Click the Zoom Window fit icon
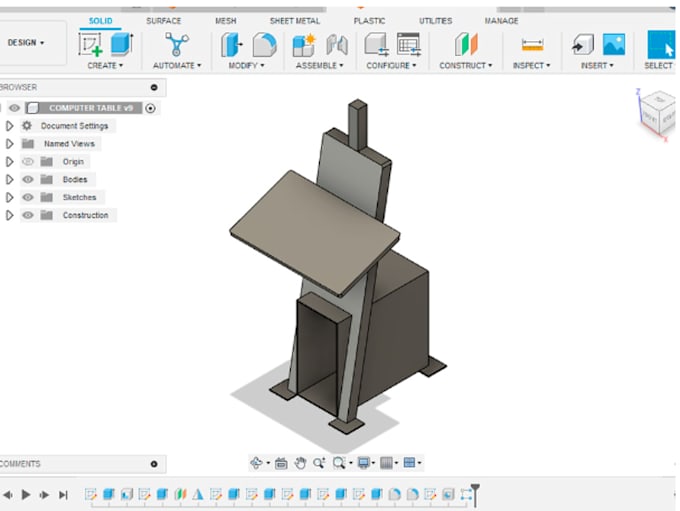The height and width of the screenshot is (511, 680). point(339,463)
